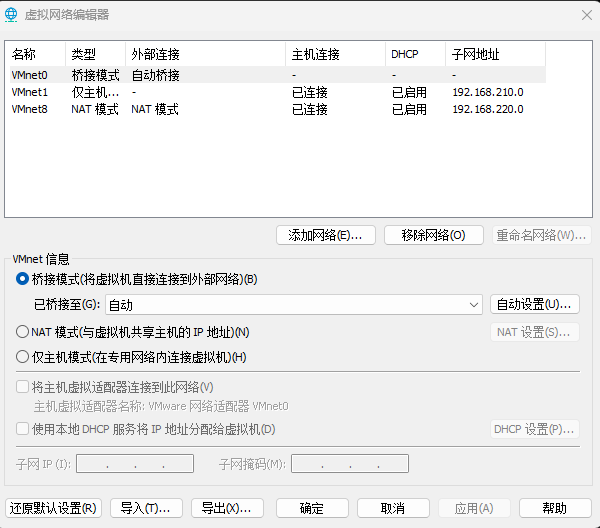Select the VMnet1 row
Image resolution: width=600 pixels, height=528 pixels.
(277, 92)
